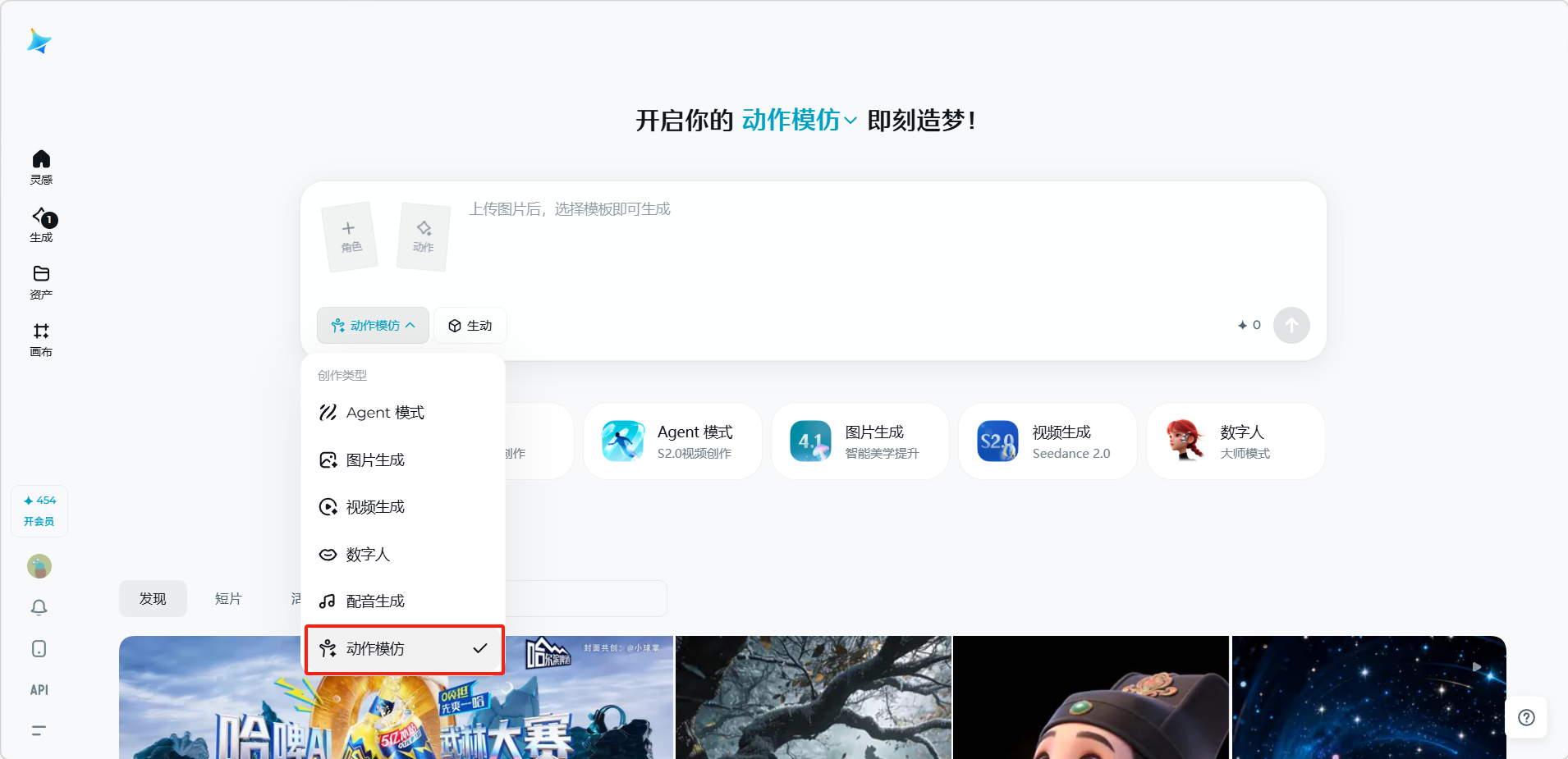
Task: Click the upward arrow submit button
Action: (1291, 326)
